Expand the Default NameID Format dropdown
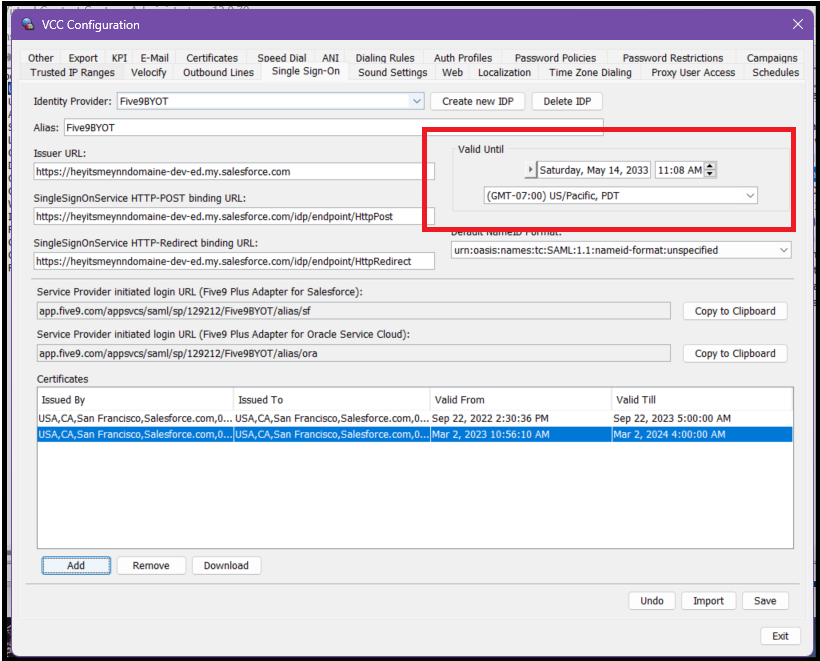This screenshot has width=820, height=661. 783,250
